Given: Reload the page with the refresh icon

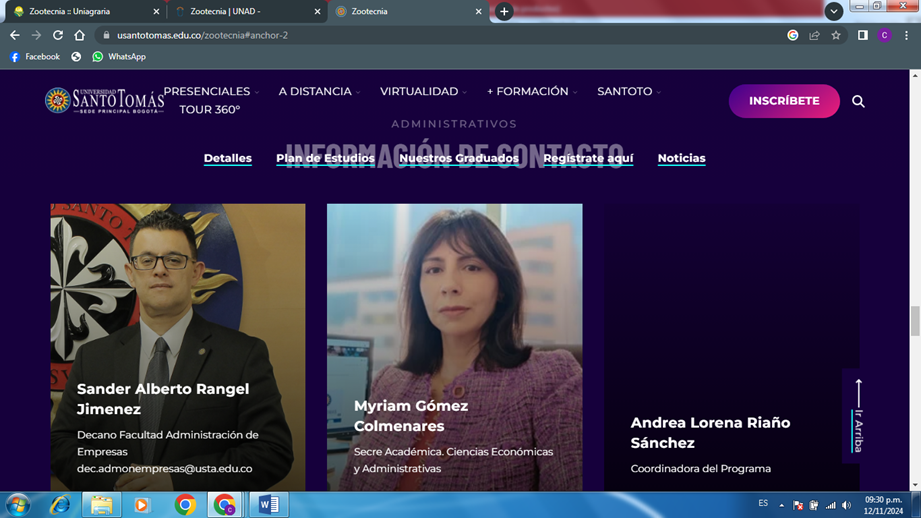Looking at the screenshot, I should [58, 35].
